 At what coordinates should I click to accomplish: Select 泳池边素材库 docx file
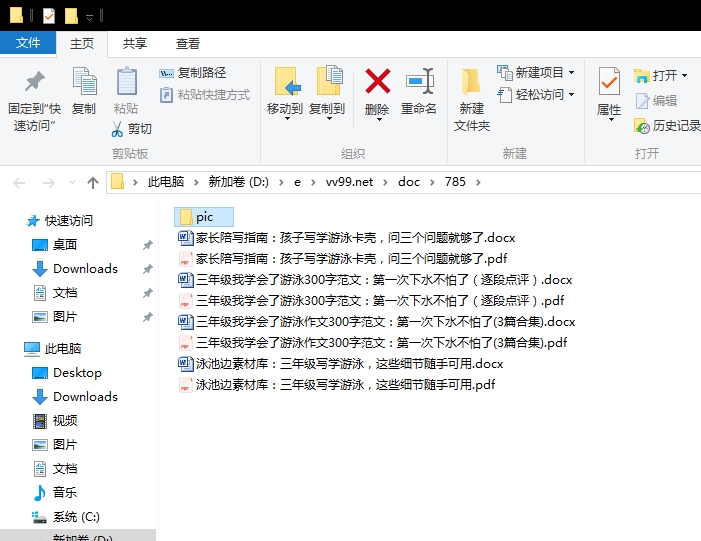[x=341, y=363]
